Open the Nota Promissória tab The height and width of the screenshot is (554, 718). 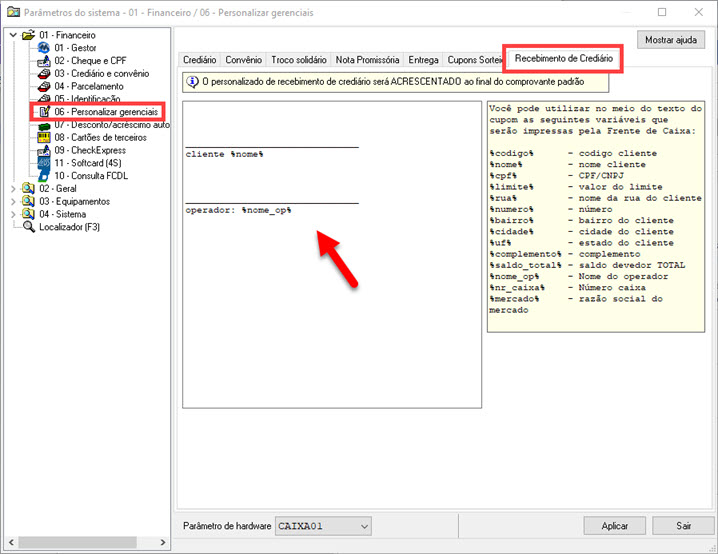367,60
